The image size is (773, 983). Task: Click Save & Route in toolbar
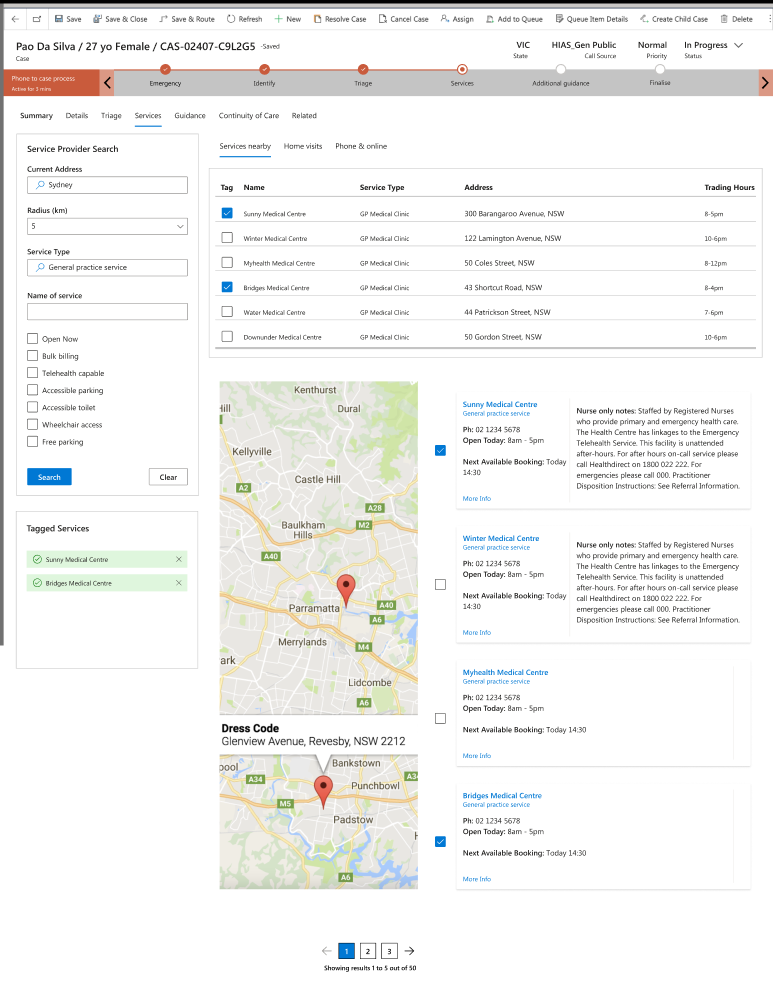point(186,19)
